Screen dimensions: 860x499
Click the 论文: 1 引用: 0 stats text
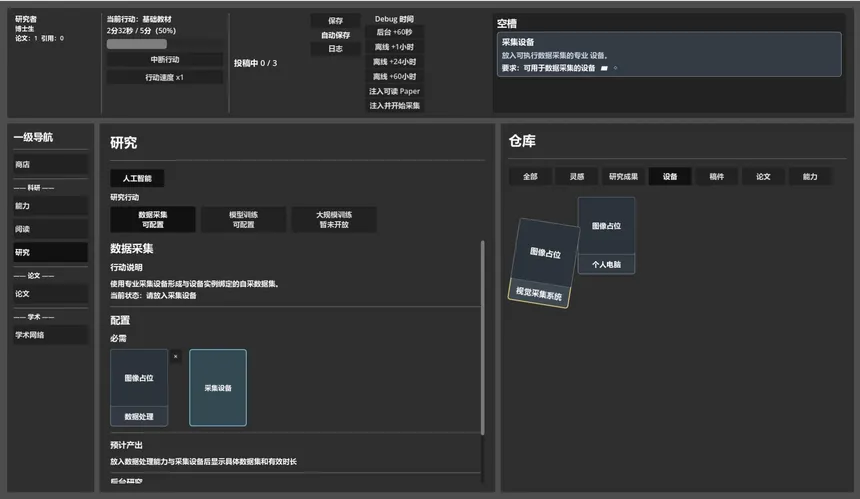click(x=39, y=38)
